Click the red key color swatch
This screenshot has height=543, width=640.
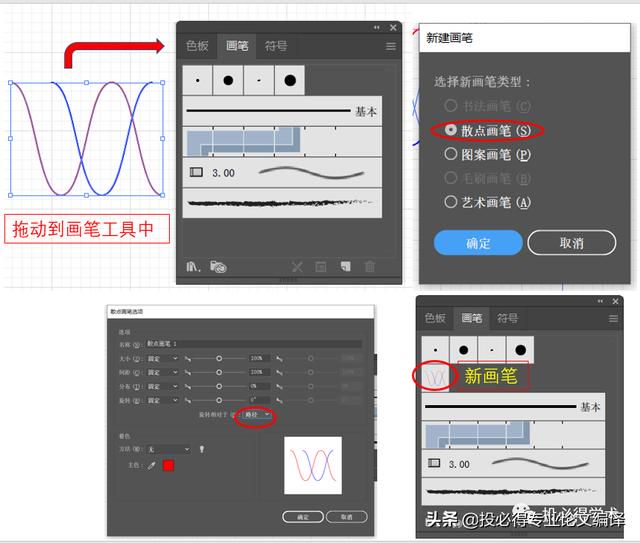pyautogui.click(x=168, y=465)
